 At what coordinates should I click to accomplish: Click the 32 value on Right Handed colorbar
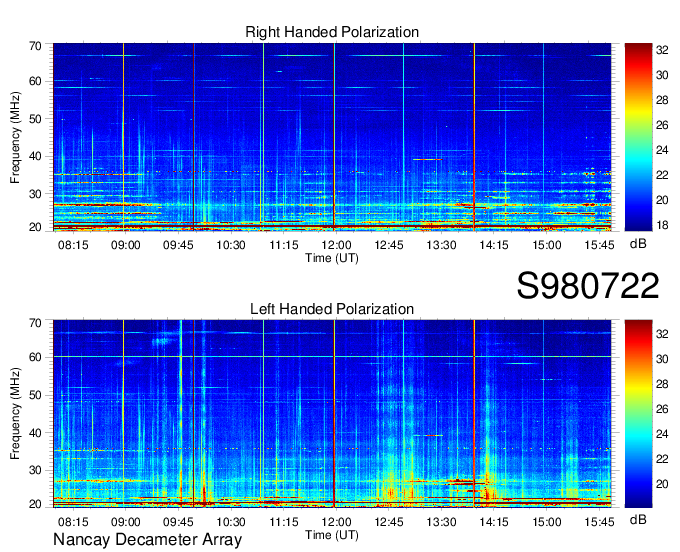click(662, 50)
